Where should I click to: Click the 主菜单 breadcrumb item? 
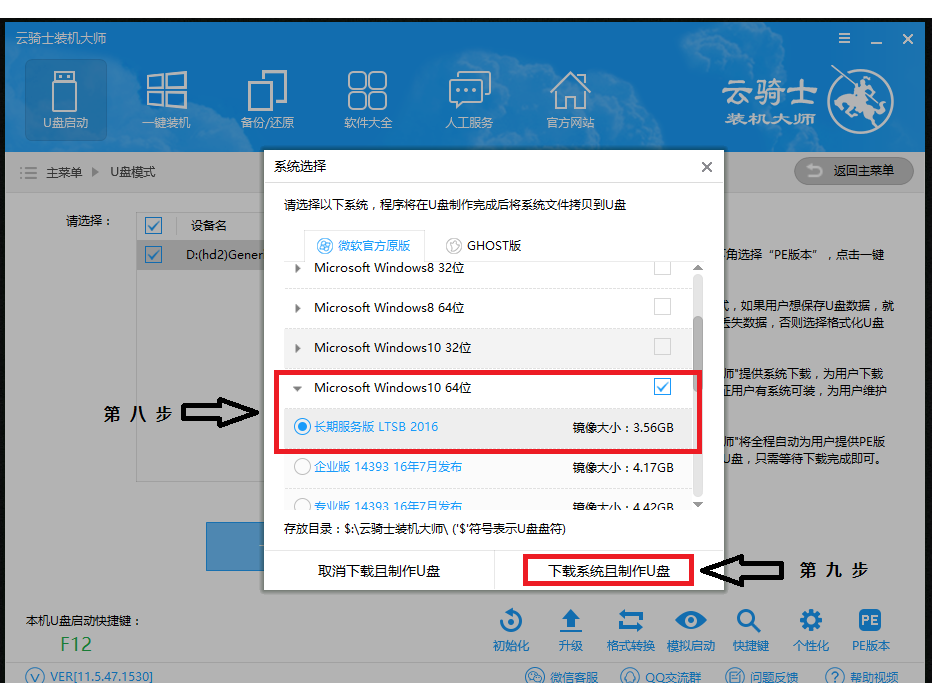coord(64,172)
